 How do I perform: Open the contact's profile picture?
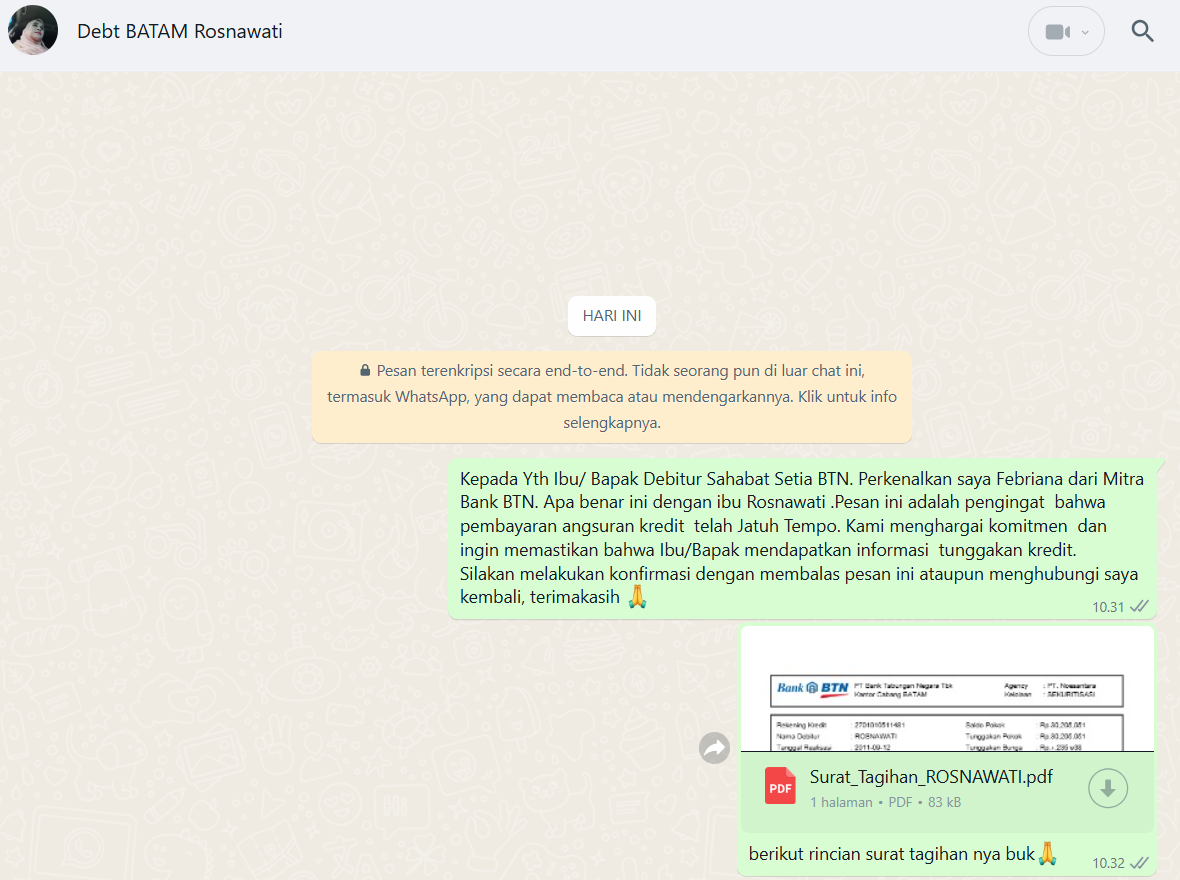click(x=33, y=31)
